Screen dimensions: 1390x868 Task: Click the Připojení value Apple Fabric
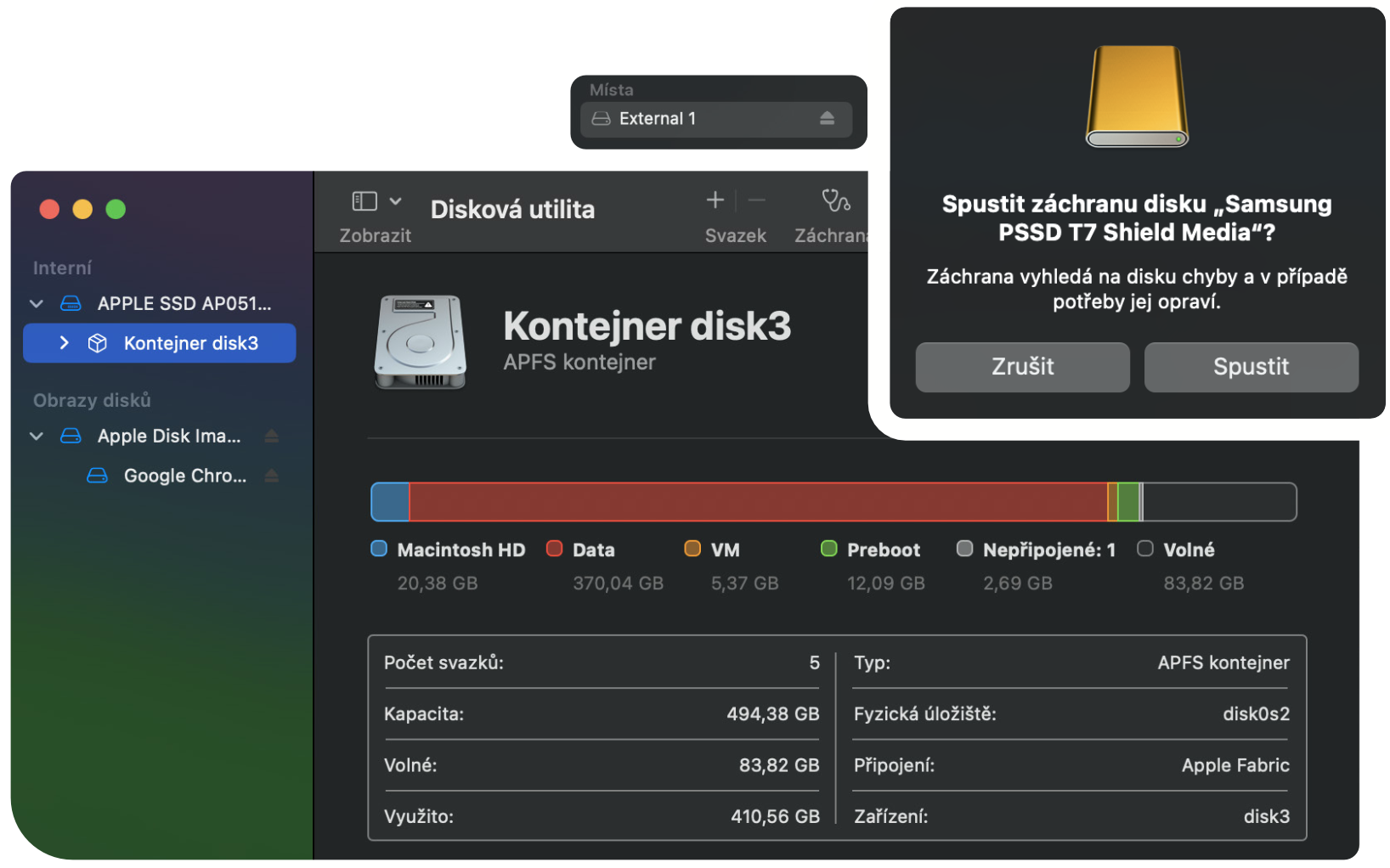point(1236,765)
